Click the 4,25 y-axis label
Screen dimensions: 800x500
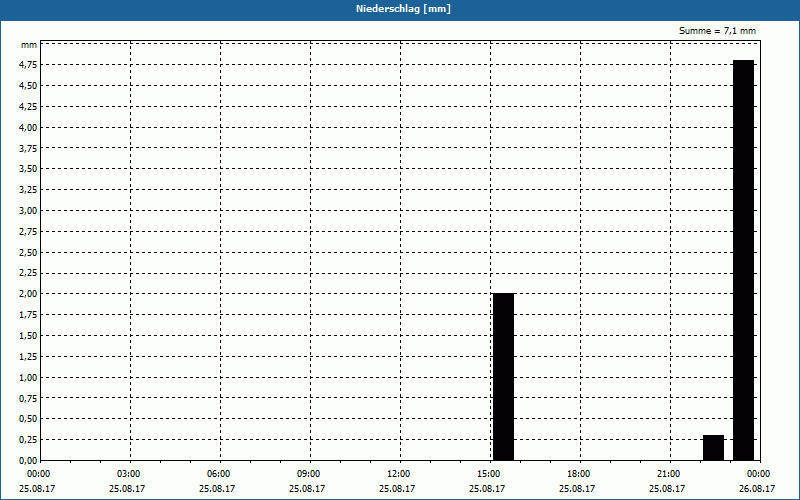click(x=28, y=107)
